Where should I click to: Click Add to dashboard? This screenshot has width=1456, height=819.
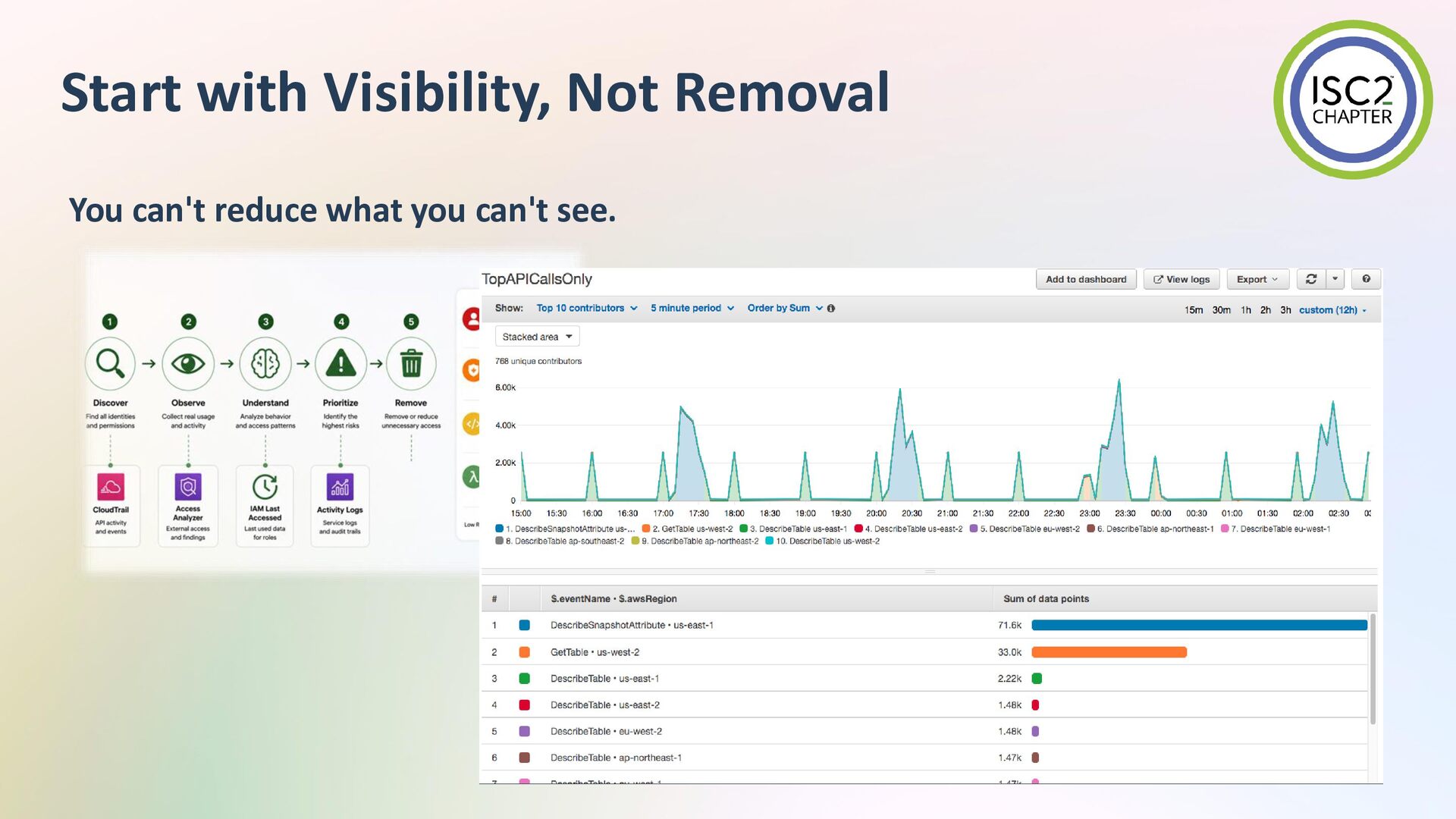point(1086,279)
